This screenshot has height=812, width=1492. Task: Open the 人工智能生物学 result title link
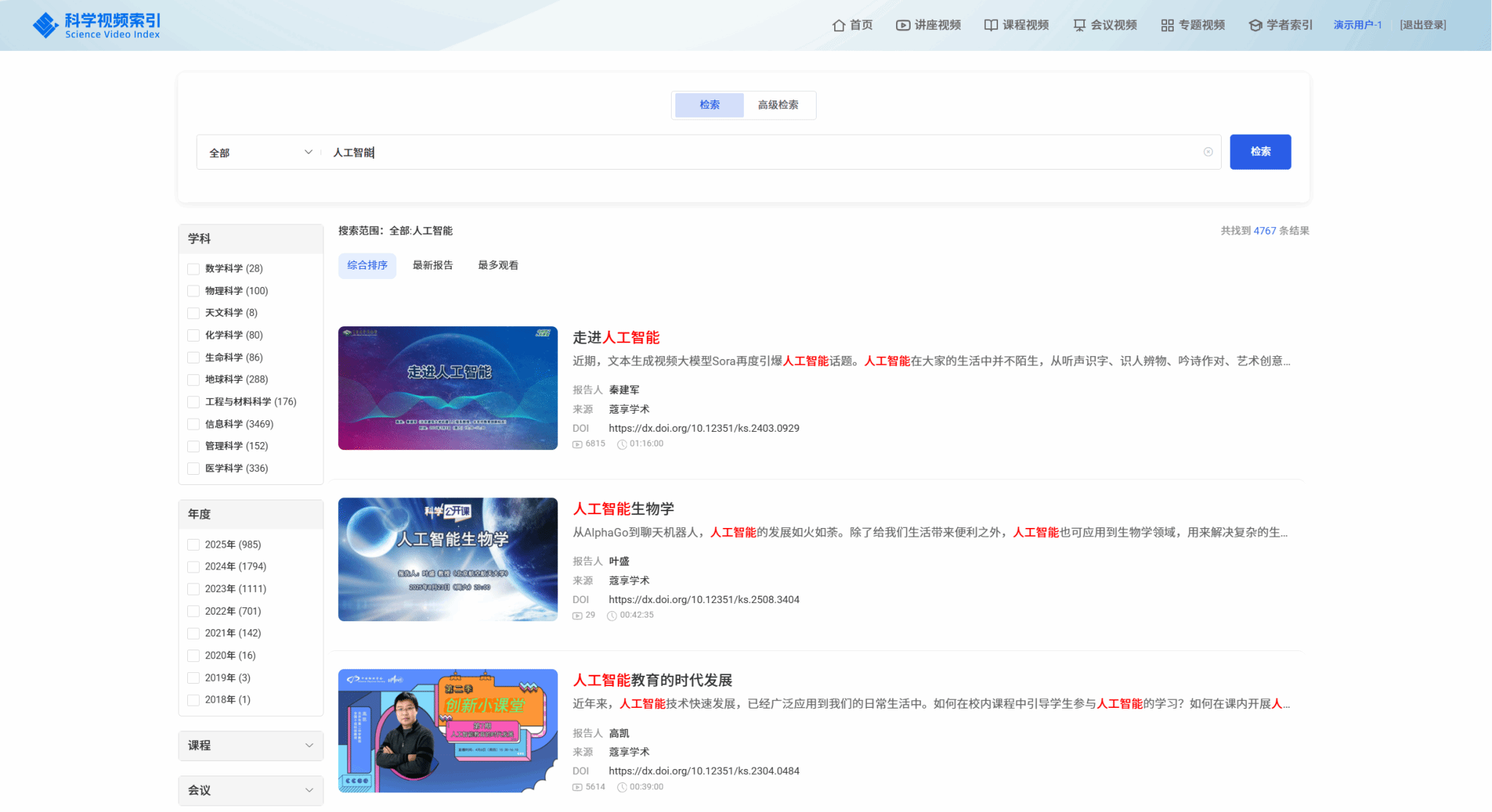pyautogui.click(x=623, y=509)
